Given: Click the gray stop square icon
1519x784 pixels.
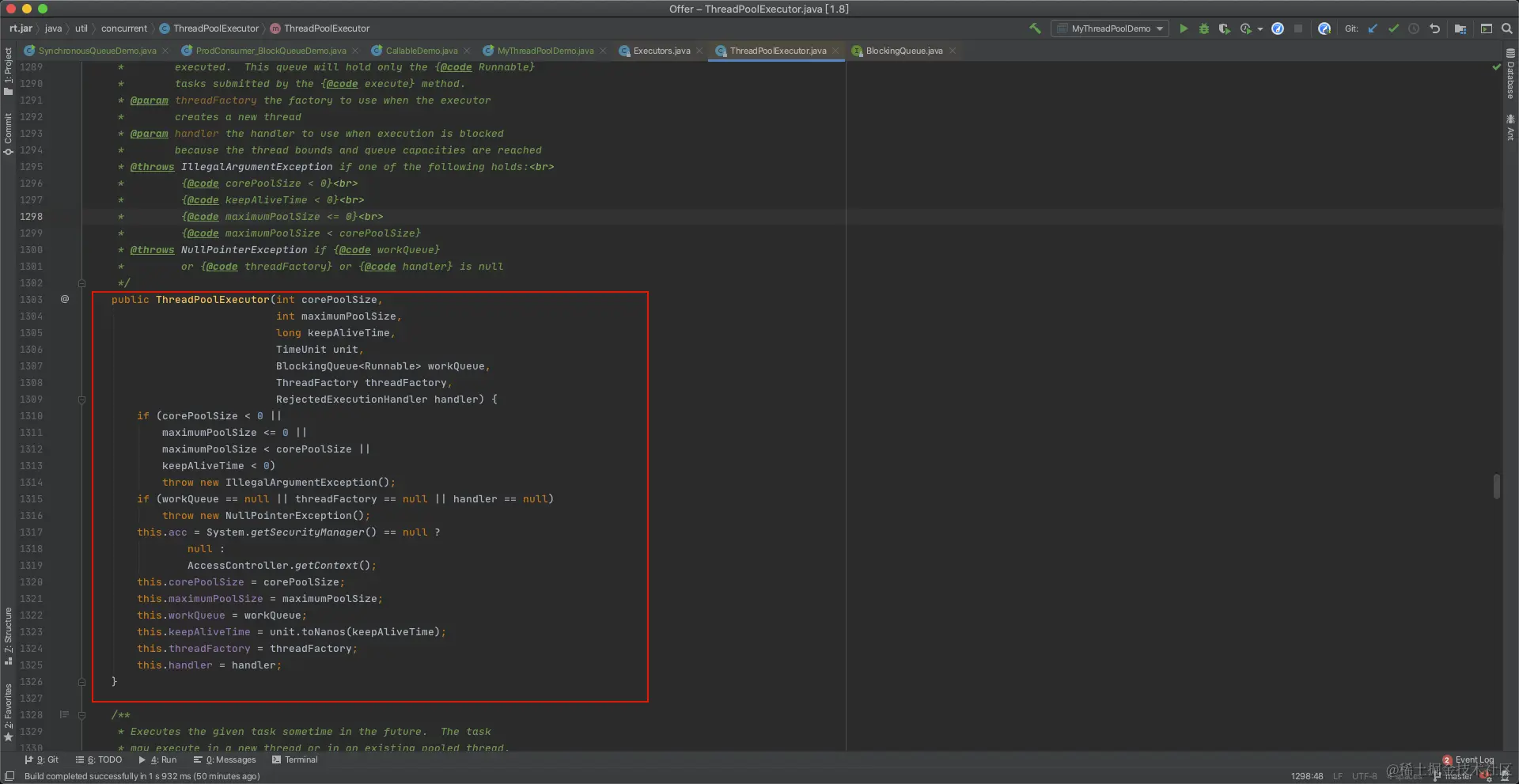Looking at the screenshot, I should click(1298, 28).
